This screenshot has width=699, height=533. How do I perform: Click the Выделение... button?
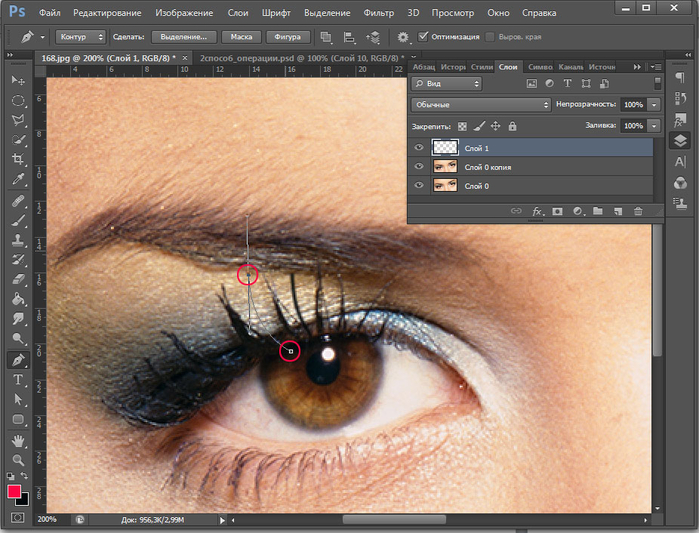(178, 36)
